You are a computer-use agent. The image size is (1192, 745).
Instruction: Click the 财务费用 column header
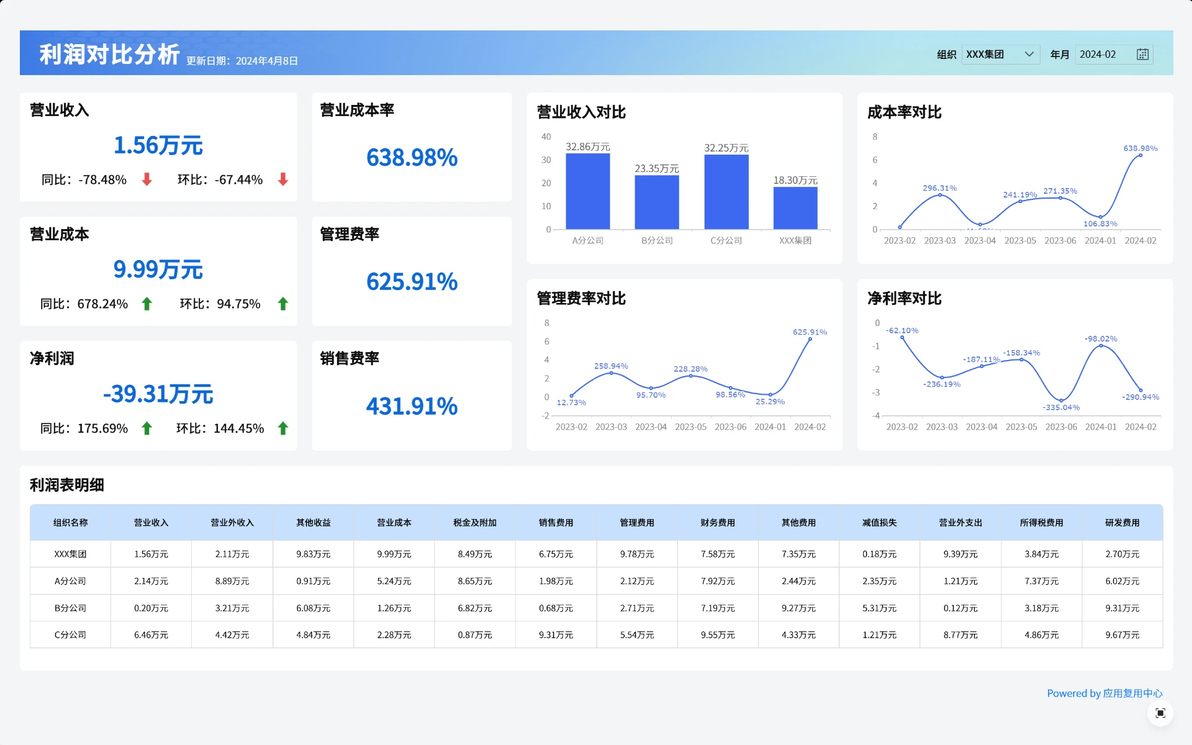(718, 523)
